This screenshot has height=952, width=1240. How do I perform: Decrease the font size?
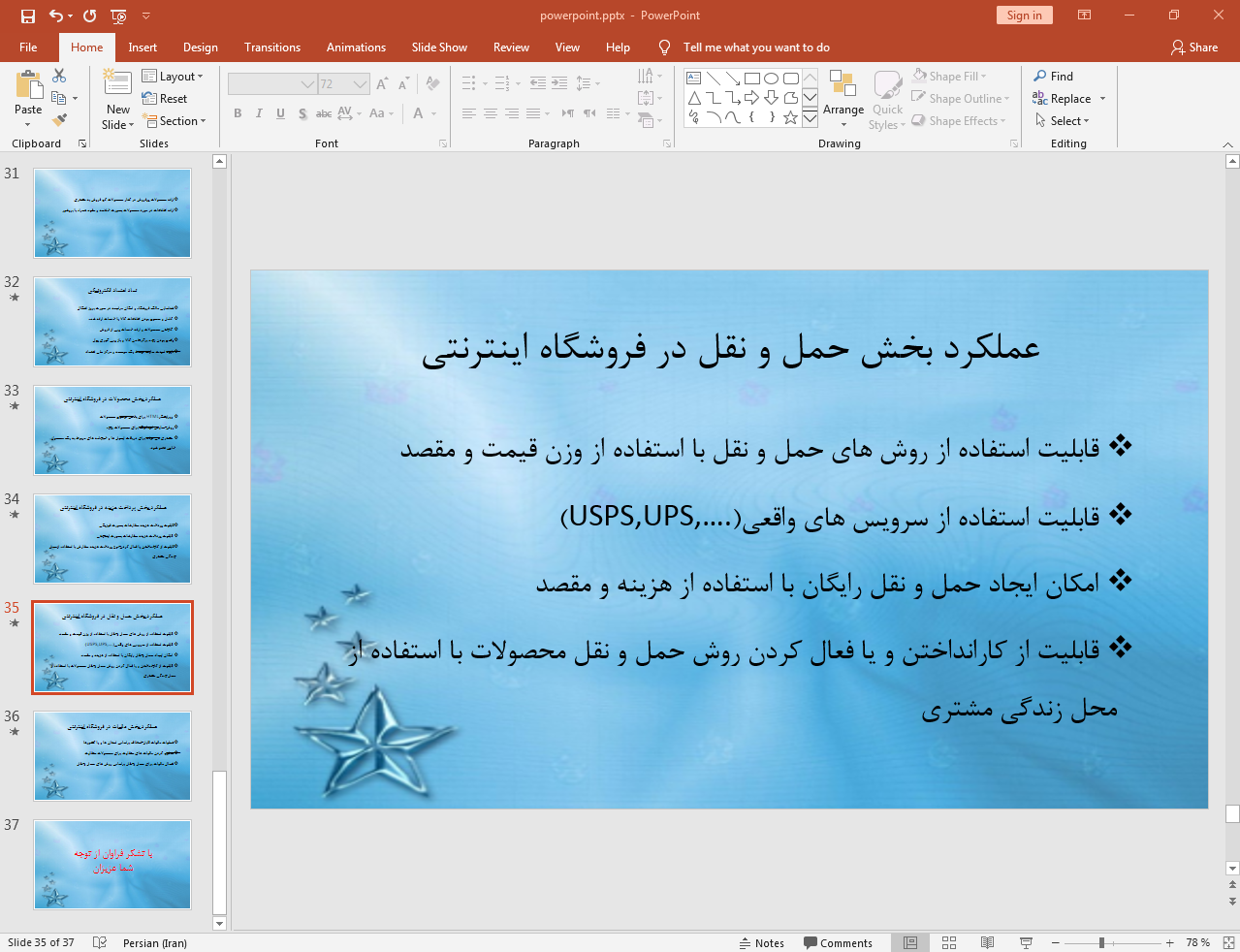pyautogui.click(x=403, y=84)
